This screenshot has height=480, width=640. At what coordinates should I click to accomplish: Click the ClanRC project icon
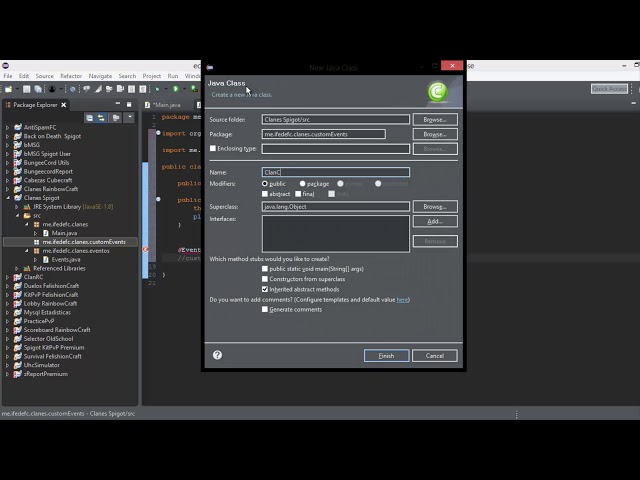coord(18,277)
